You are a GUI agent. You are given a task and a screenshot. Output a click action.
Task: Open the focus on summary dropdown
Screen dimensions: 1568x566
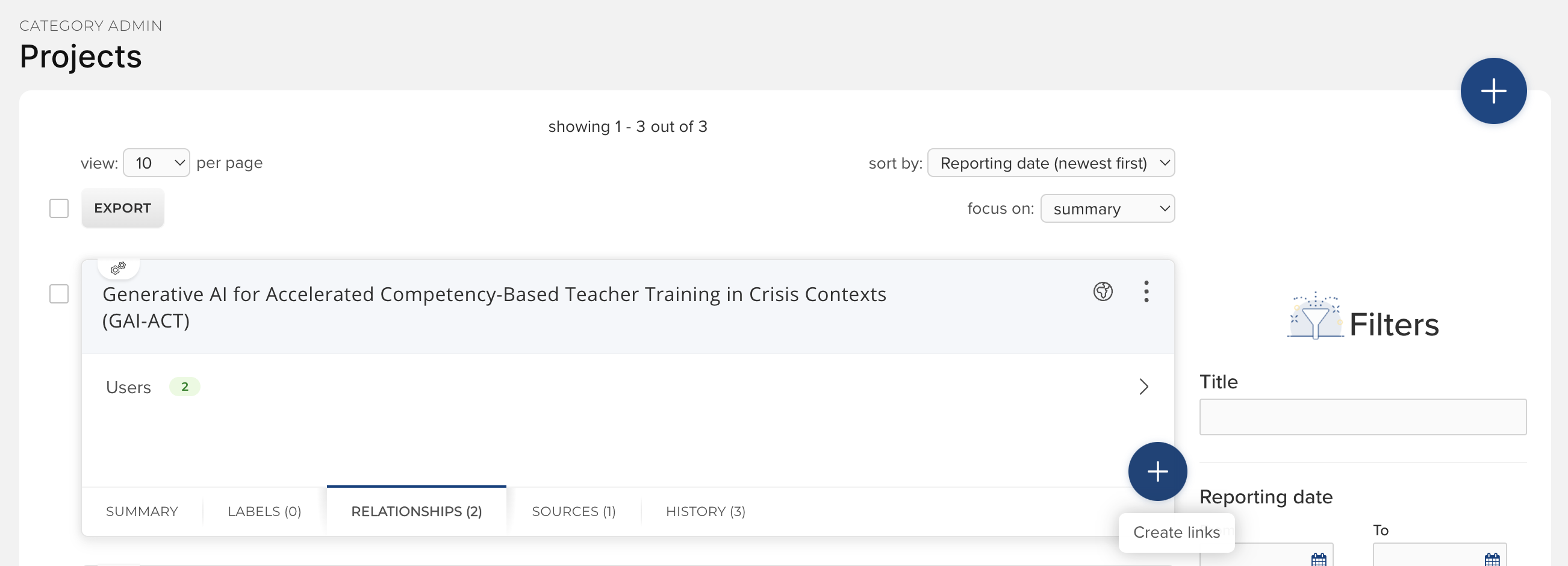tap(1107, 209)
